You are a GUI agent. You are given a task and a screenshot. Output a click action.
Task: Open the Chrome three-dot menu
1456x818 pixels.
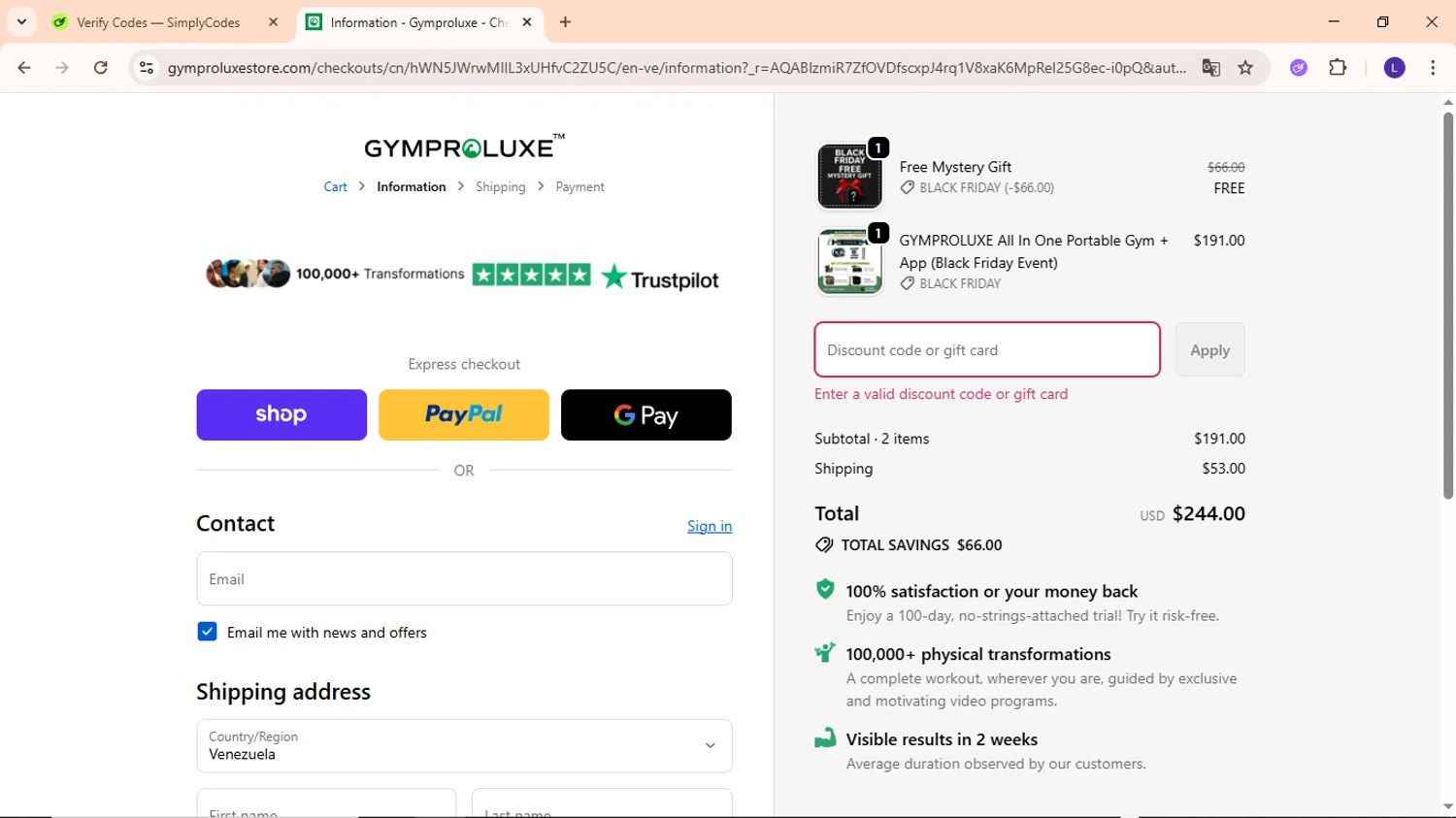pyautogui.click(x=1433, y=68)
